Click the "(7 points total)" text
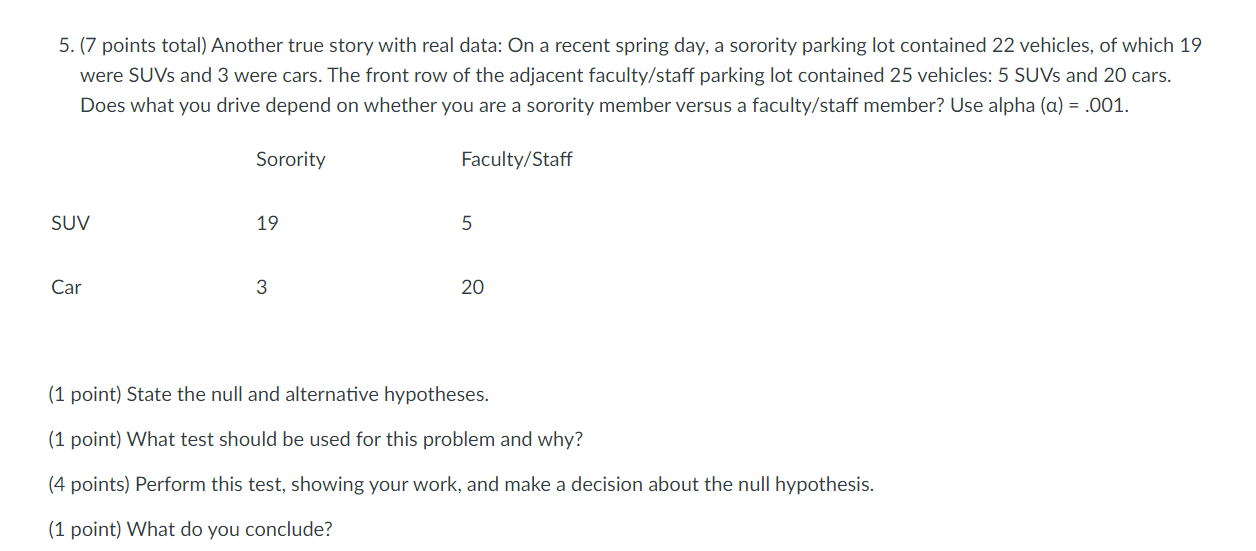Screen dimensions: 1256x551 (142, 45)
